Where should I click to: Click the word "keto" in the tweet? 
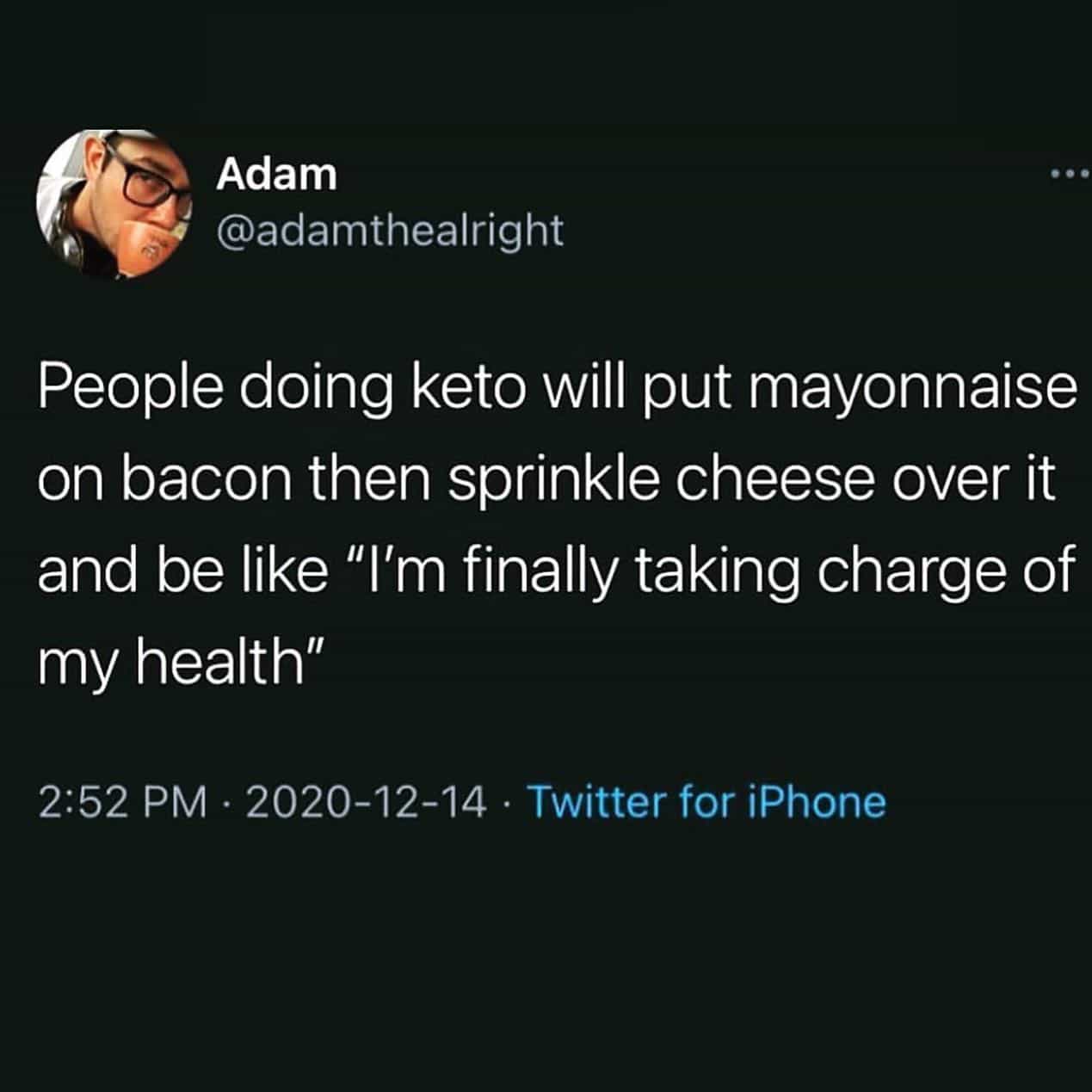click(x=468, y=388)
